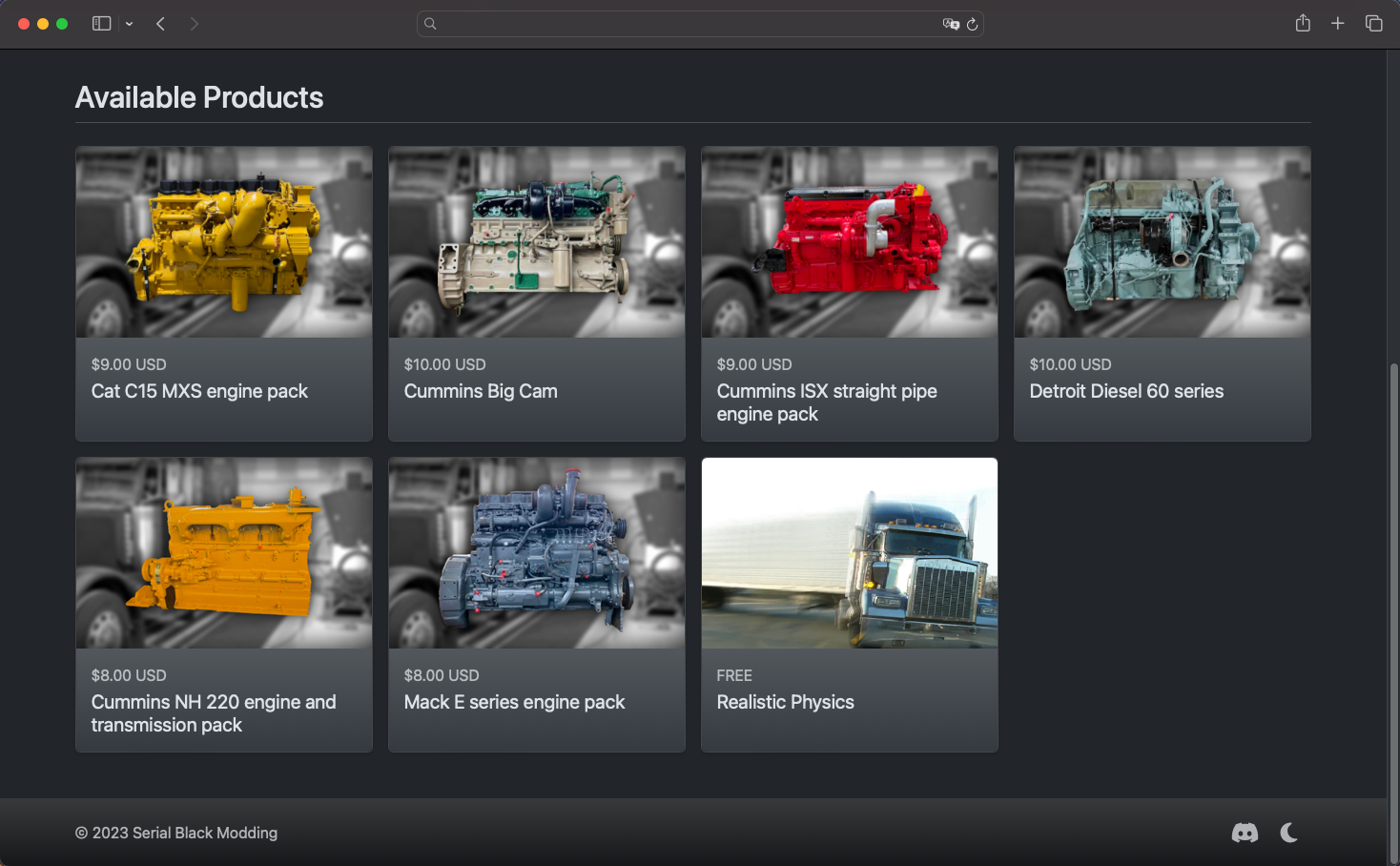Viewport: 1400px width, 866px height.
Task: Open the translate page icon
Action: (951, 24)
